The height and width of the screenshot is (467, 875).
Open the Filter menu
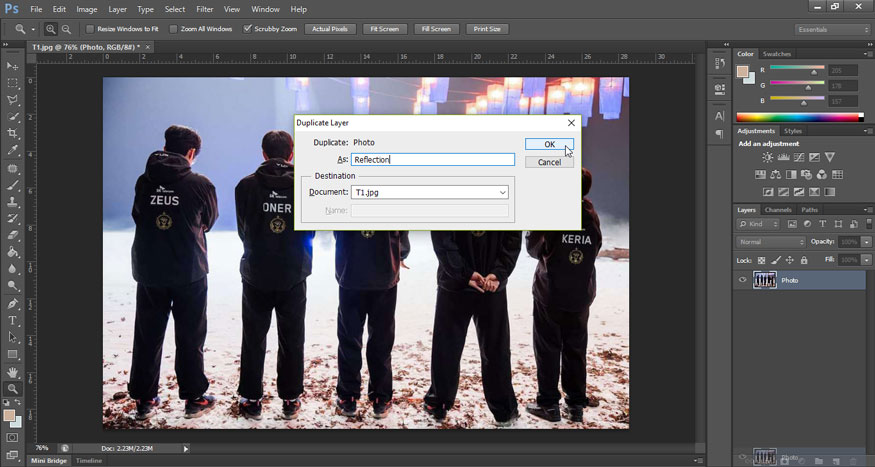[205, 9]
